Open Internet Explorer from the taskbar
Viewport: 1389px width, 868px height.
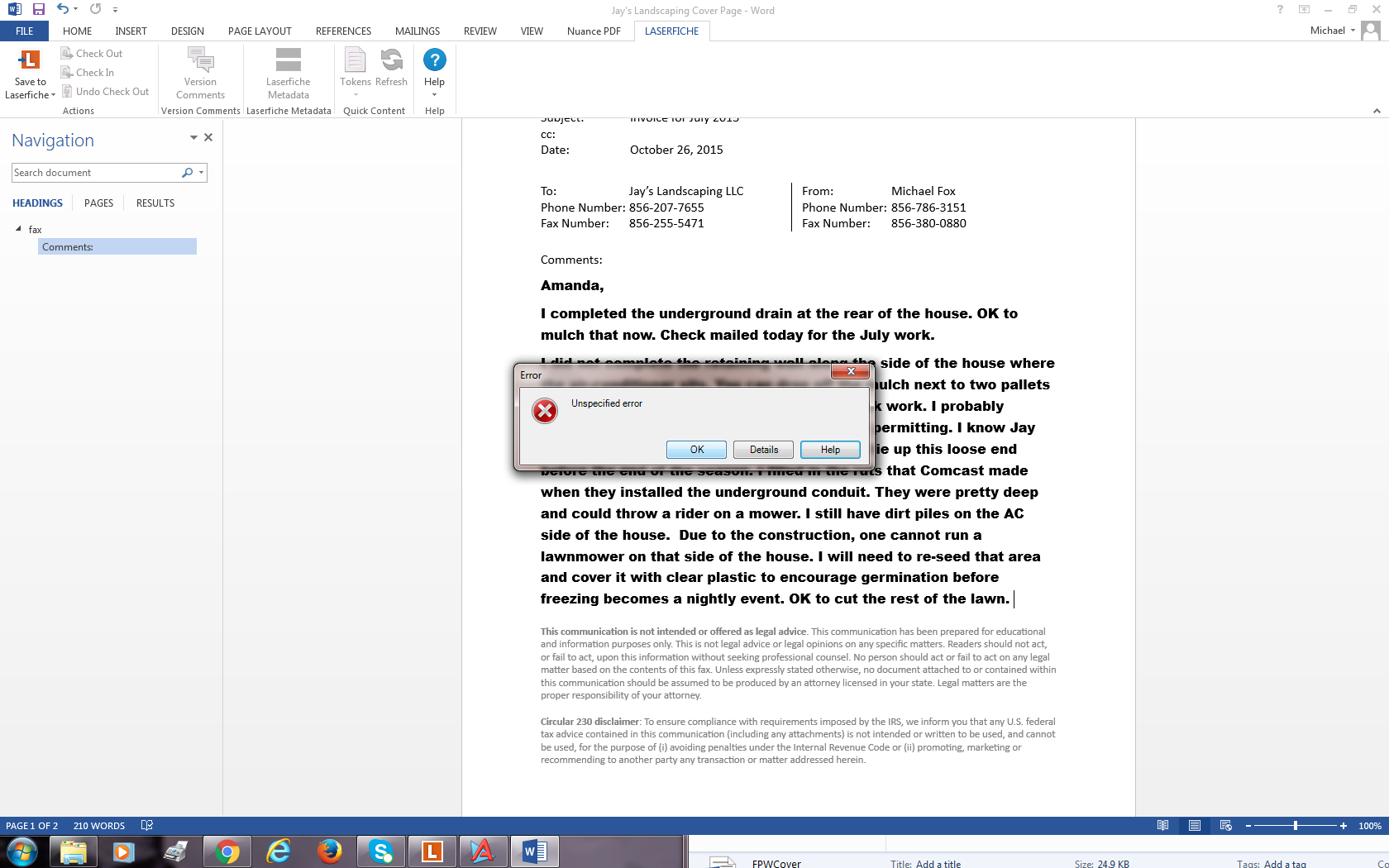point(278,851)
